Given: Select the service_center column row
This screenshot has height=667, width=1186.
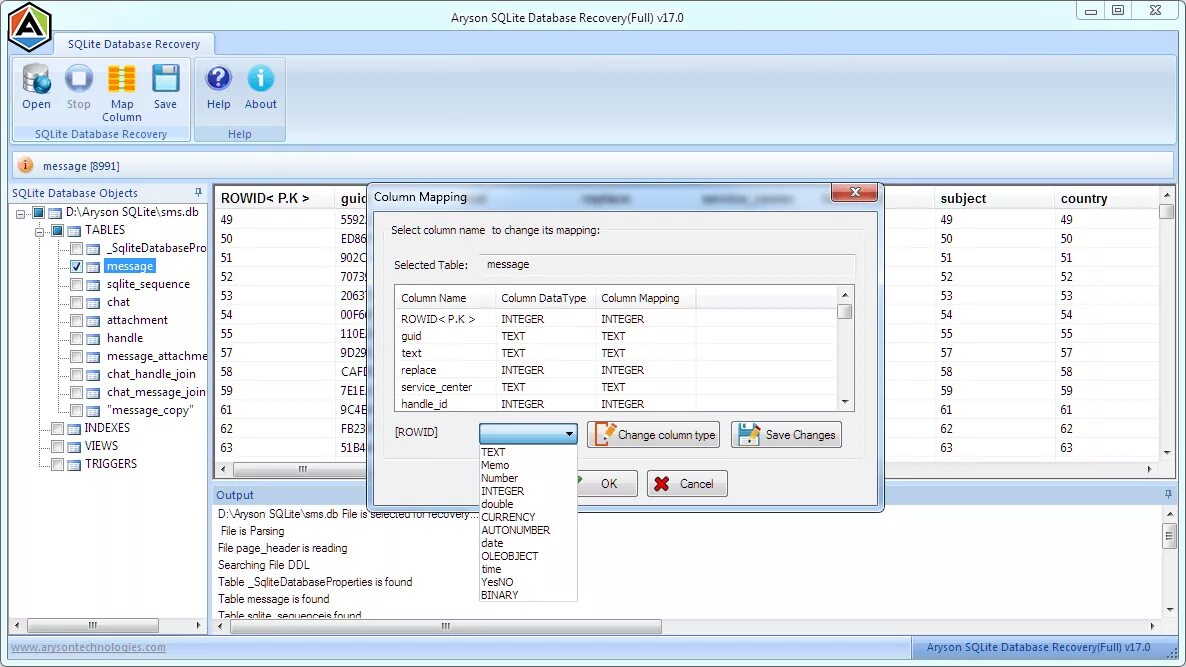Looking at the screenshot, I should [x=616, y=387].
